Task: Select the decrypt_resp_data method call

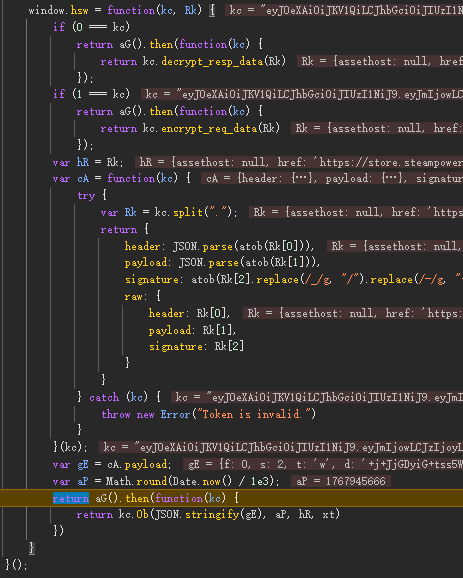Action: (212, 61)
